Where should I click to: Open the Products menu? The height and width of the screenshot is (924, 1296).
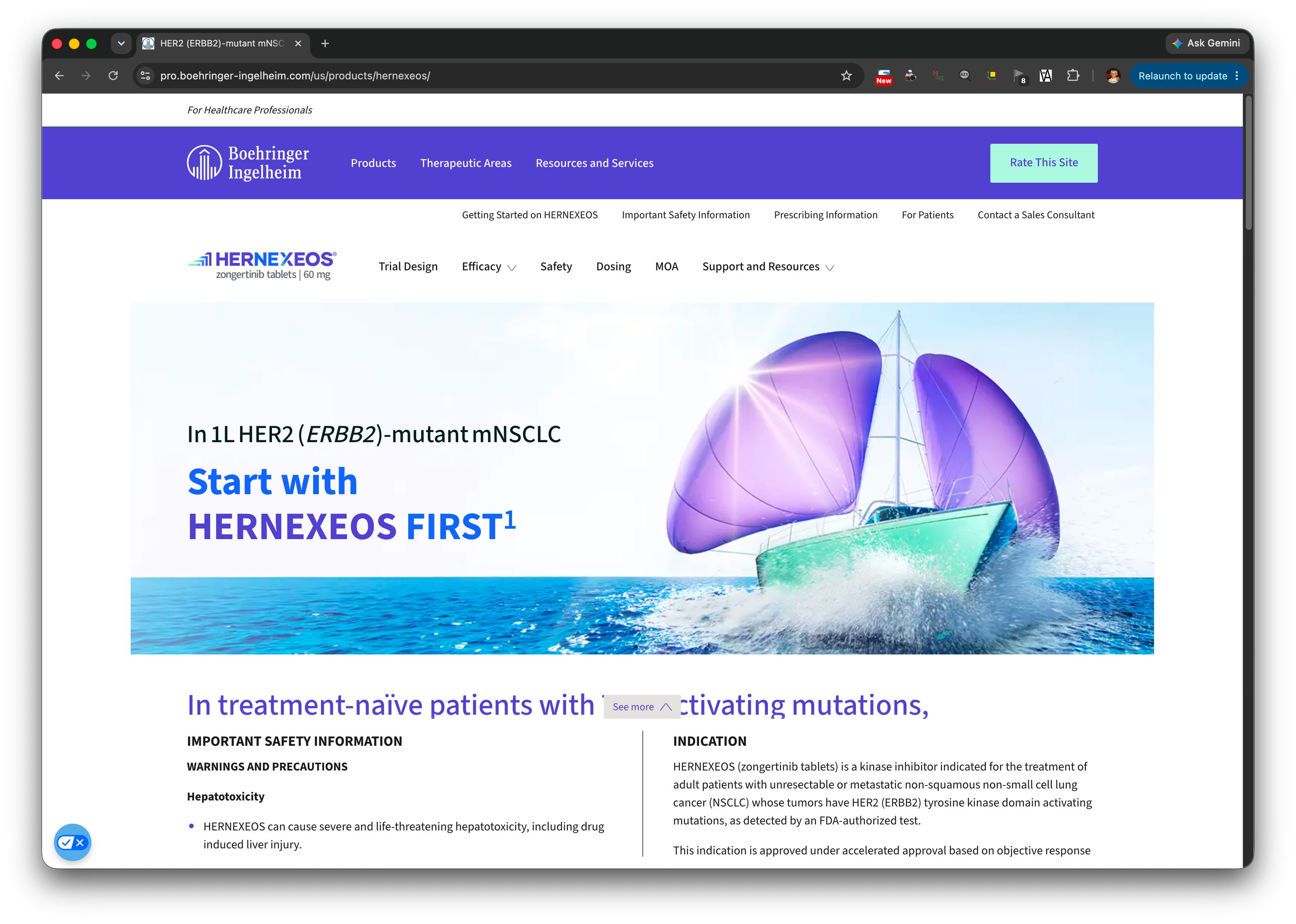tap(373, 163)
